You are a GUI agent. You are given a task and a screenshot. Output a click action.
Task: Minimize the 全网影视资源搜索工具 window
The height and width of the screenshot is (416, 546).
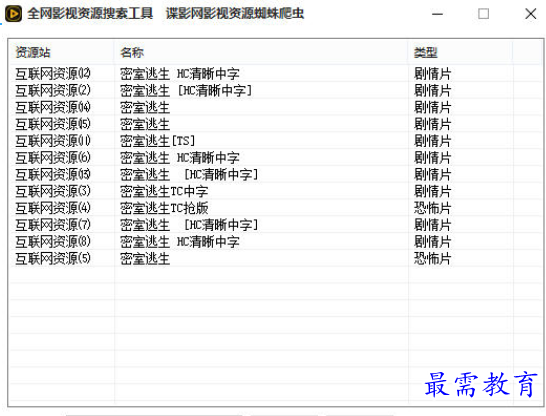point(437,14)
